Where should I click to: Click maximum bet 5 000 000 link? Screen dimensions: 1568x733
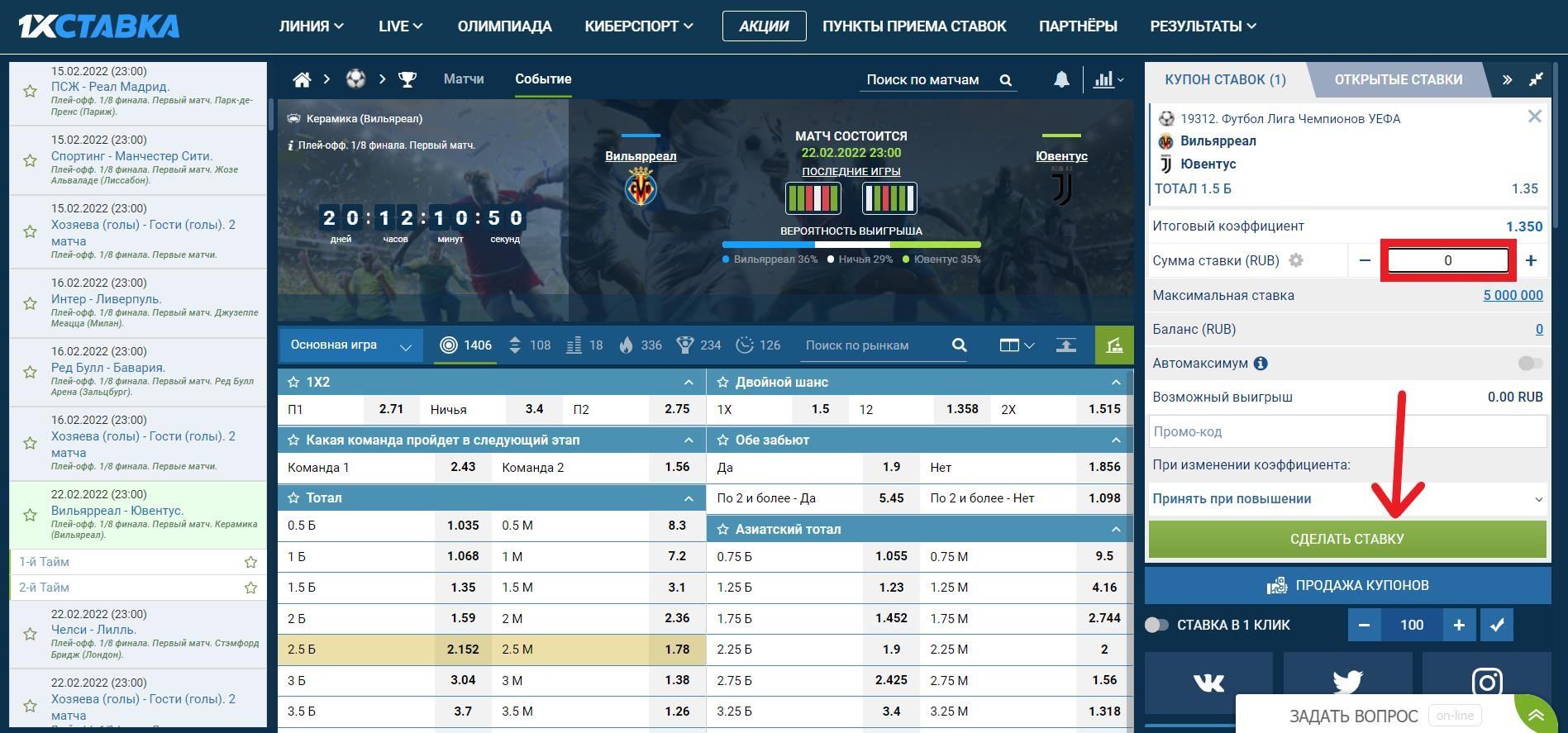(1513, 295)
